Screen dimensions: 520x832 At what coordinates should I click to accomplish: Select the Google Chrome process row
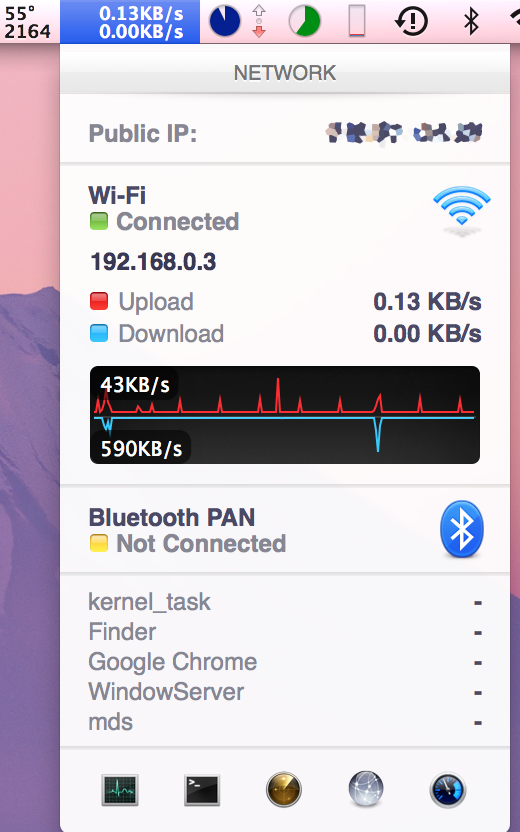pyautogui.click(x=285, y=662)
